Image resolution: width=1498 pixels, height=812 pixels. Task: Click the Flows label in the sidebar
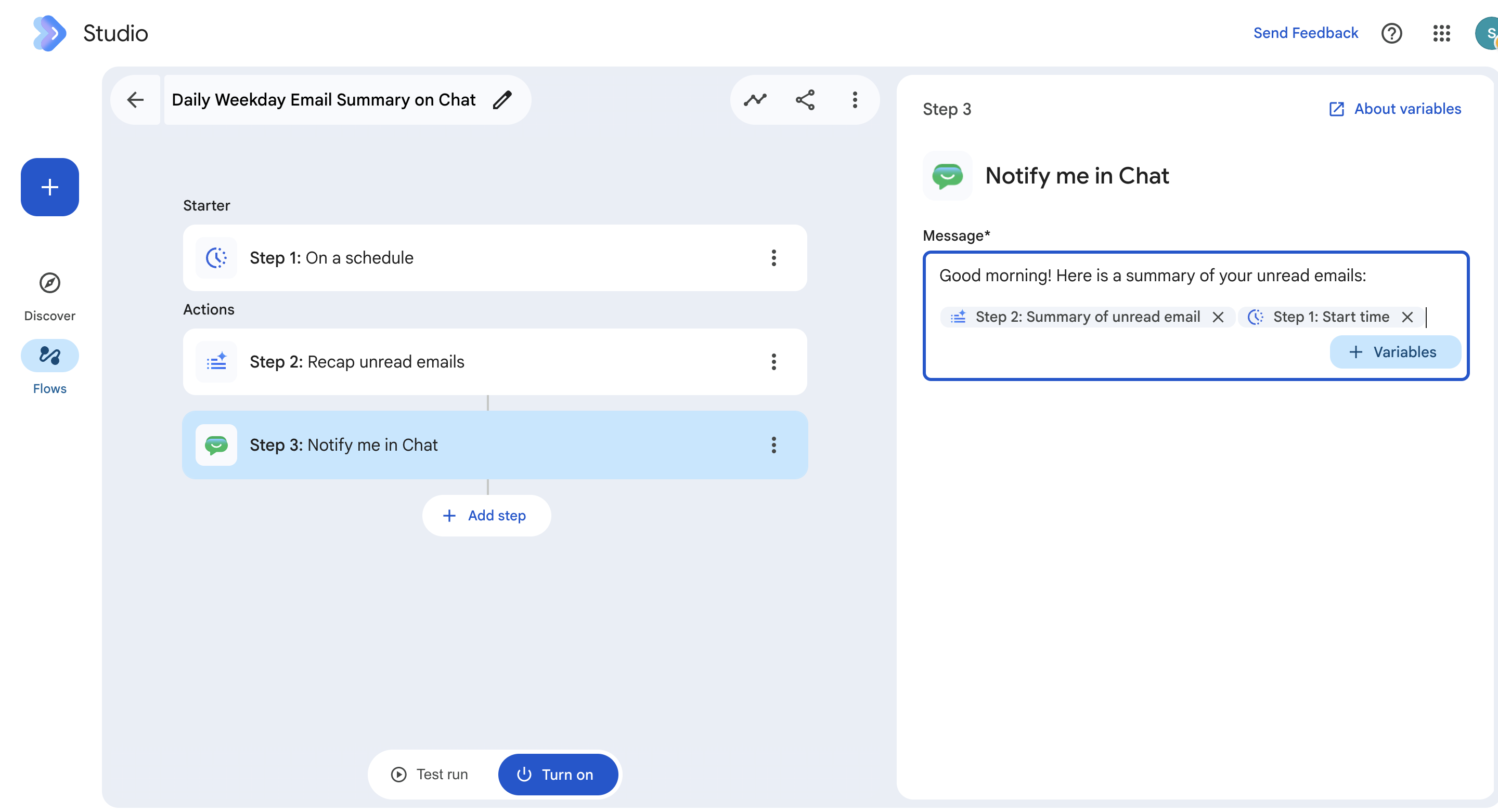50,388
